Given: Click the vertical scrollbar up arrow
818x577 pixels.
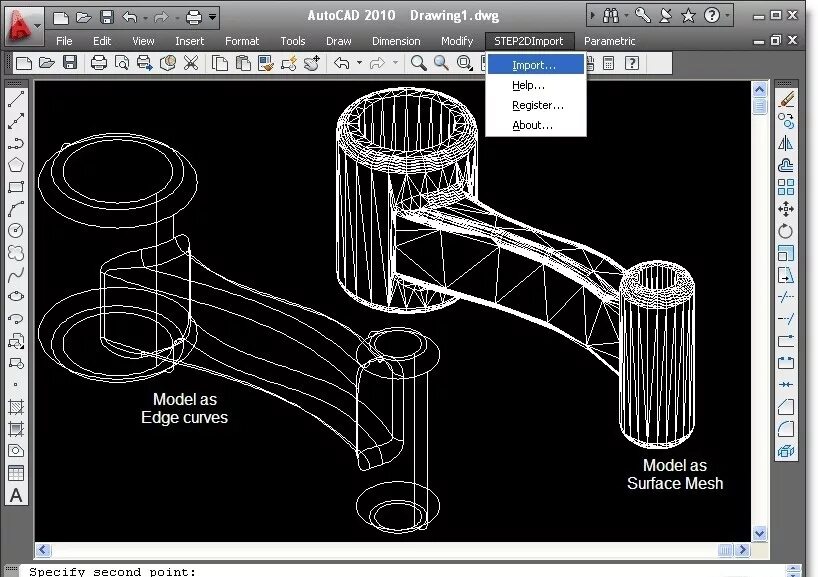Looking at the screenshot, I should [759, 89].
